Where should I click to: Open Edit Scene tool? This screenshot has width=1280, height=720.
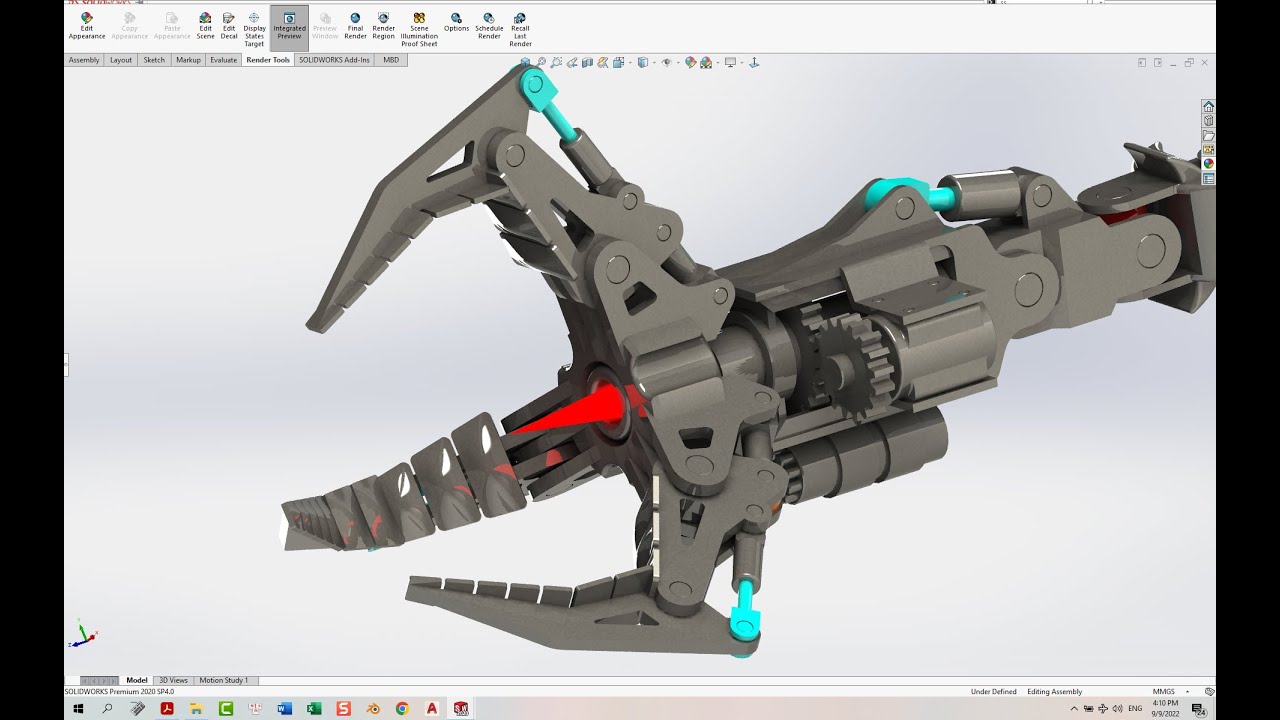[x=205, y=25]
